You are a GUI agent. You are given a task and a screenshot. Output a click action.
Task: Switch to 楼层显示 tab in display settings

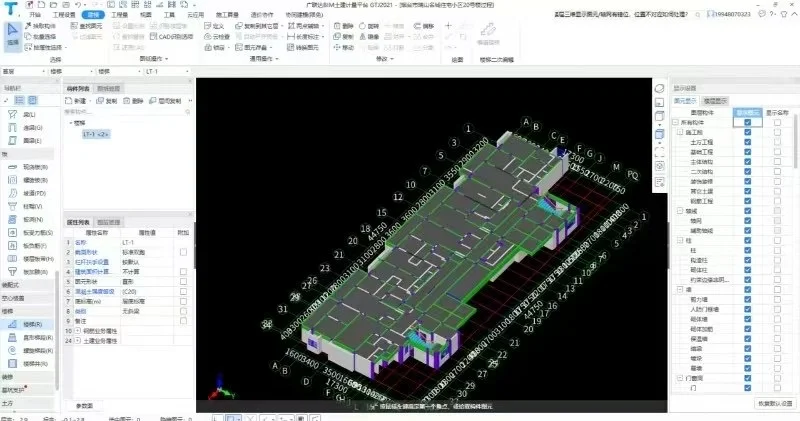point(715,101)
